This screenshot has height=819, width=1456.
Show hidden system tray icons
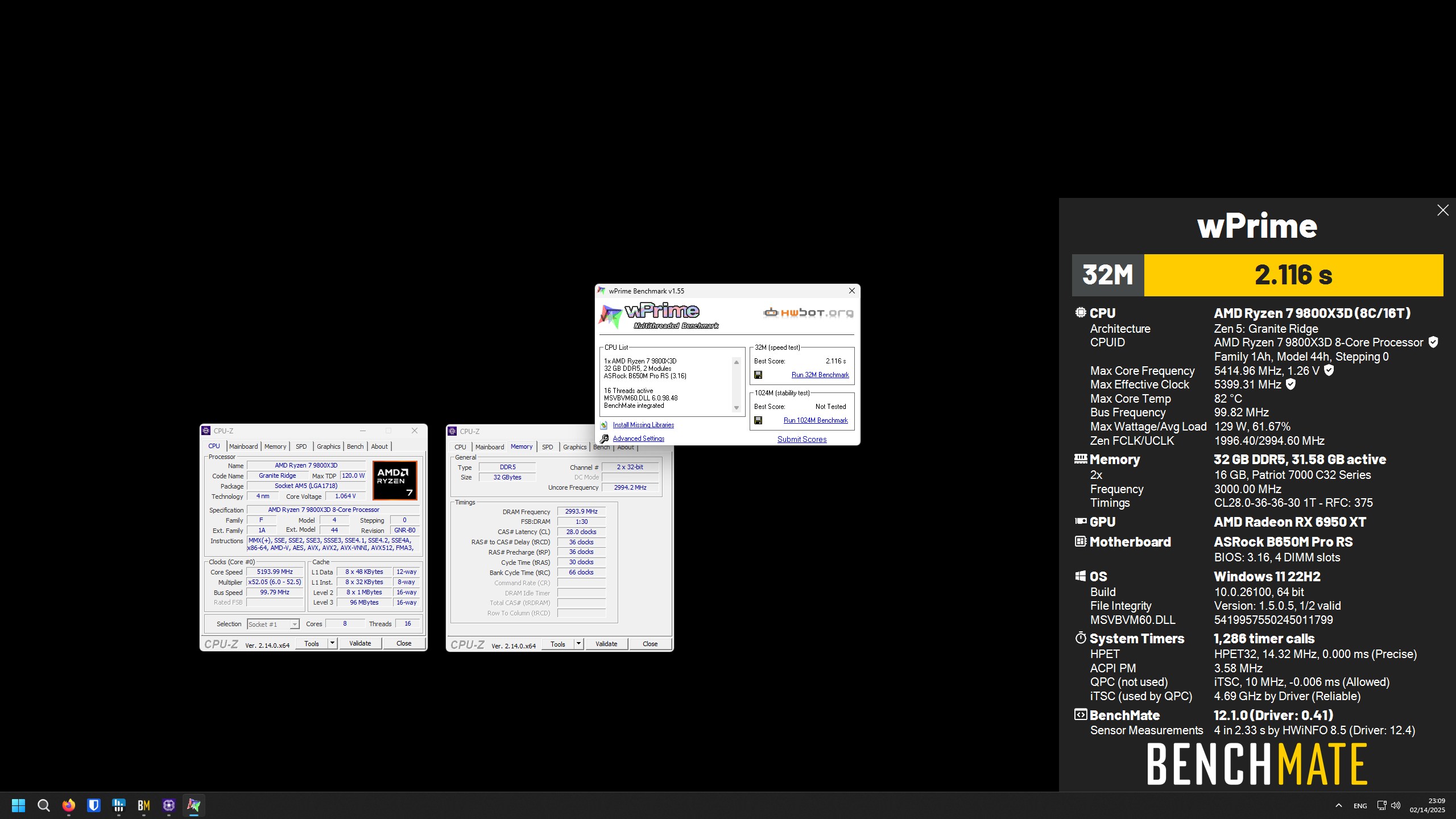(x=1339, y=805)
